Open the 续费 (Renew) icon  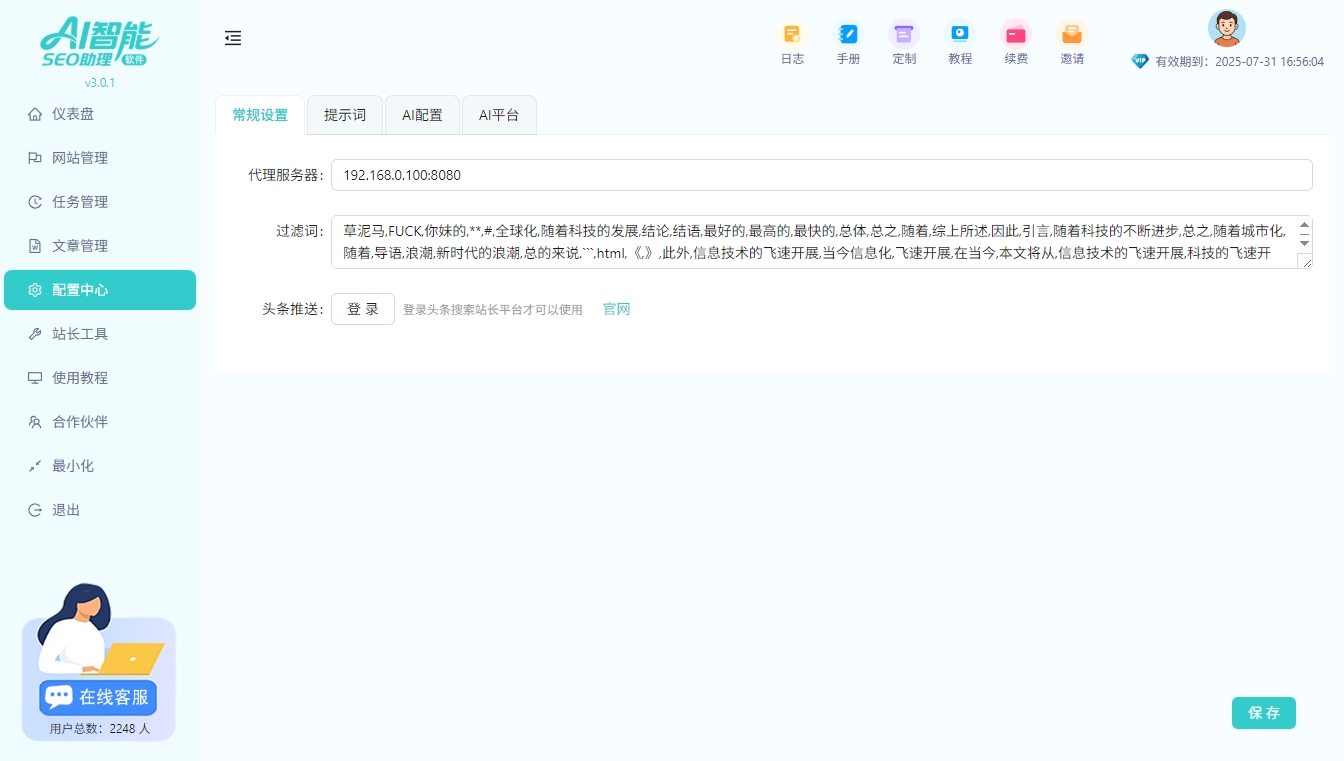[x=1016, y=42]
